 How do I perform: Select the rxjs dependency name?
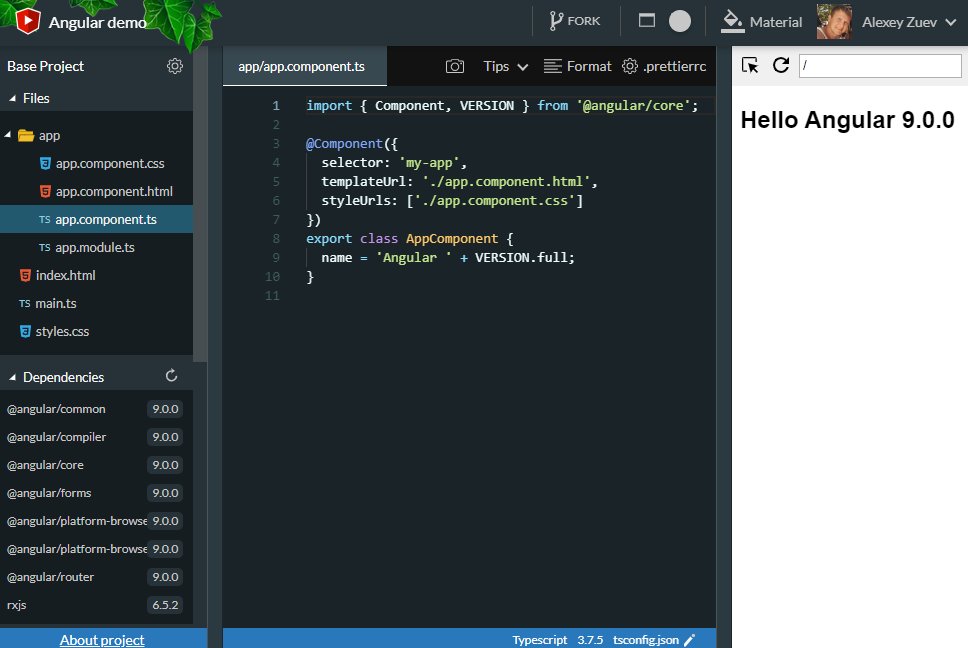coord(17,605)
